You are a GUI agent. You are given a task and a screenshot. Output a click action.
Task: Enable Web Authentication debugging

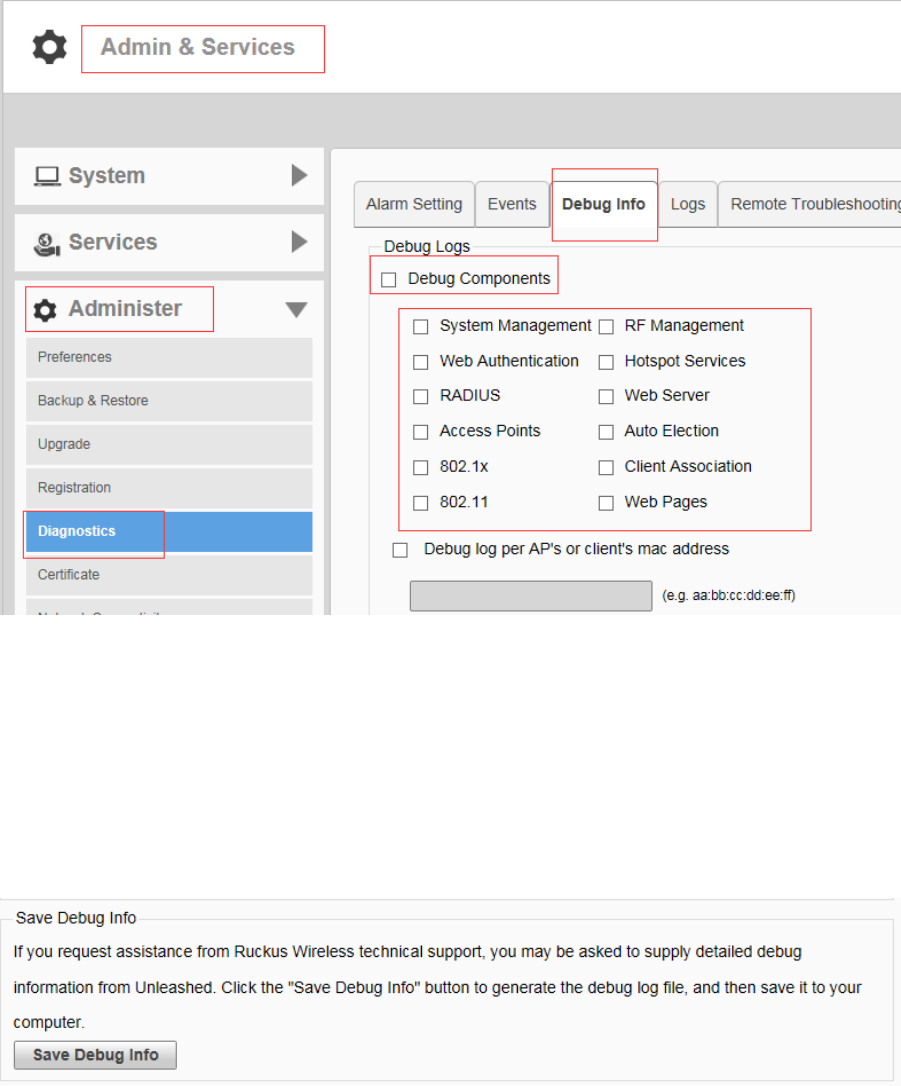[420, 362]
